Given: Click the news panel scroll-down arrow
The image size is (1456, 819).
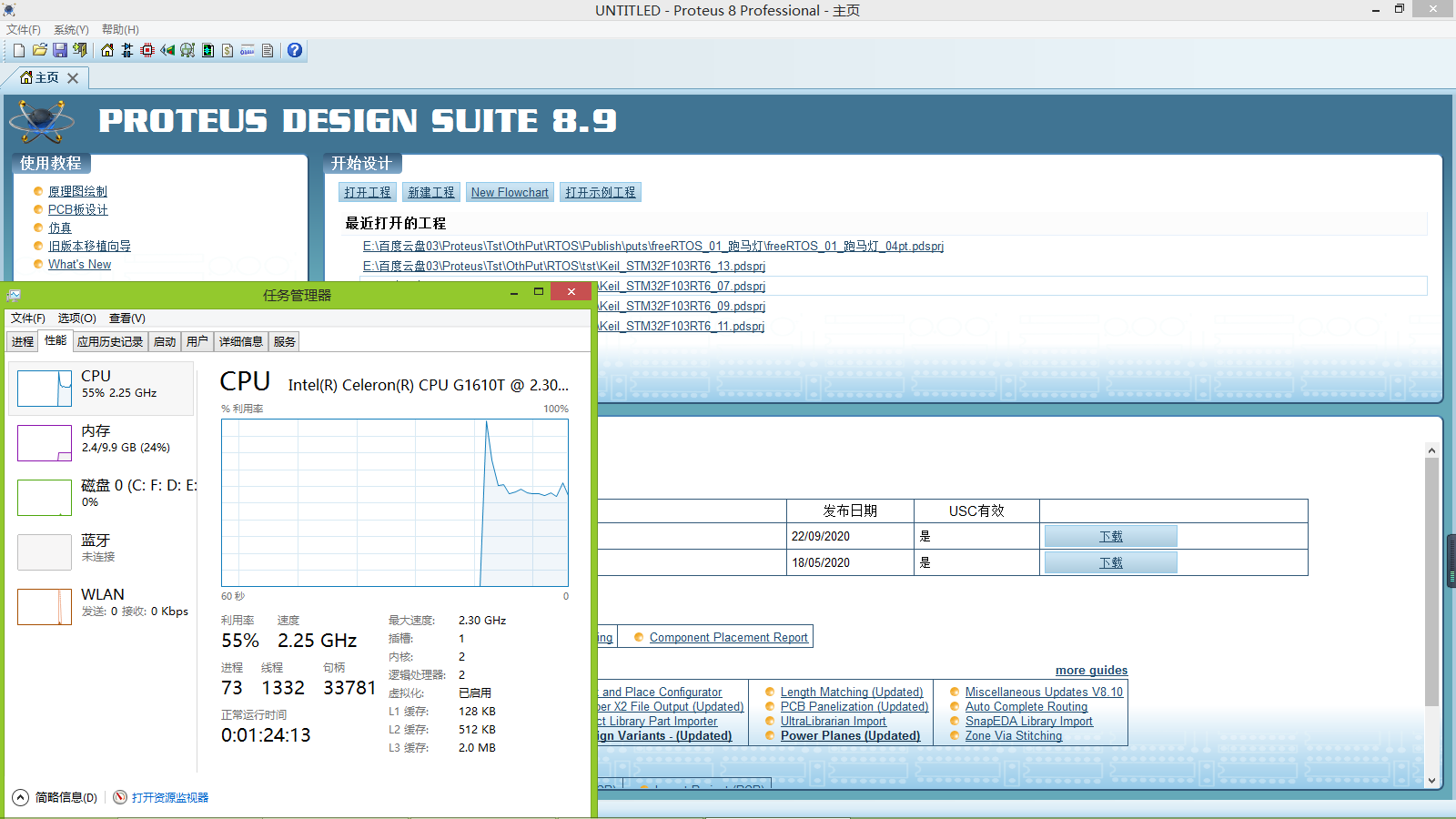Looking at the screenshot, I should click(x=1431, y=780).
